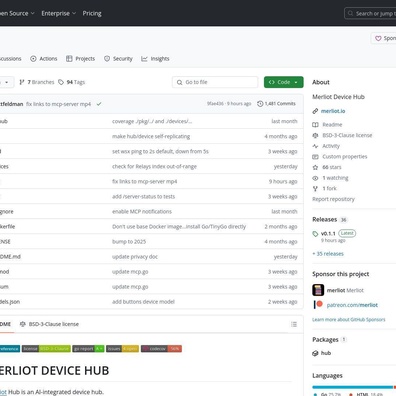Click the link icon beside merliot.io

point(315,111)
